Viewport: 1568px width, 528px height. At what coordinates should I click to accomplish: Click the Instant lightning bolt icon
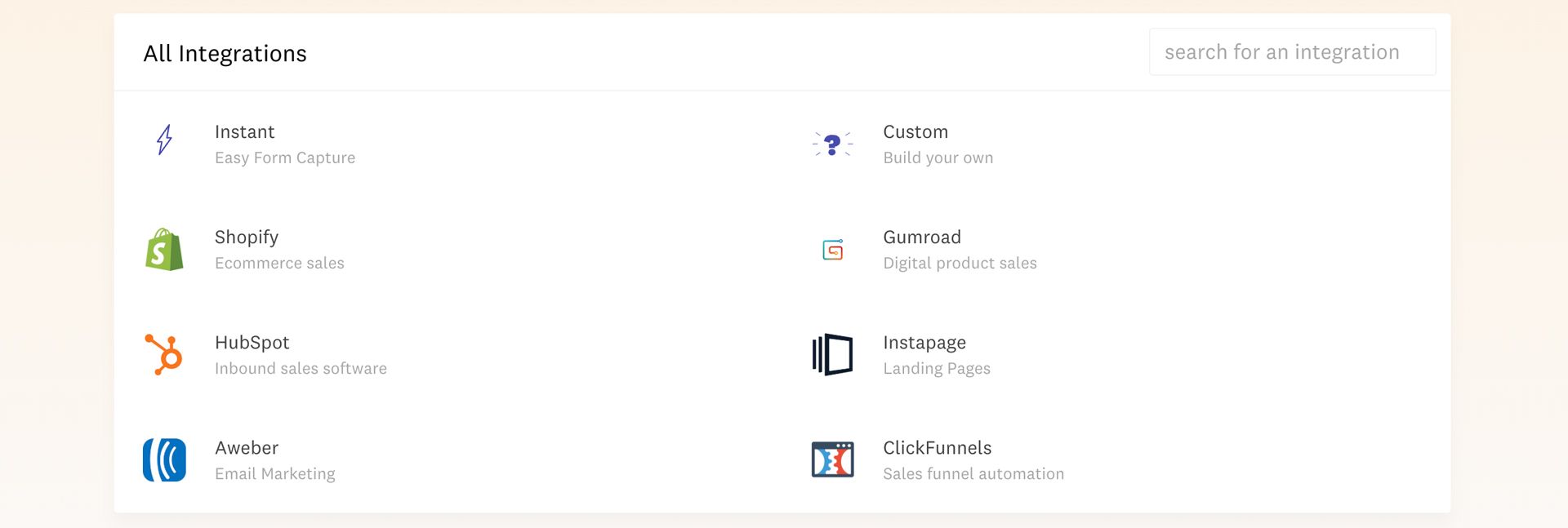pyautogui.click(x=164, y=140)
